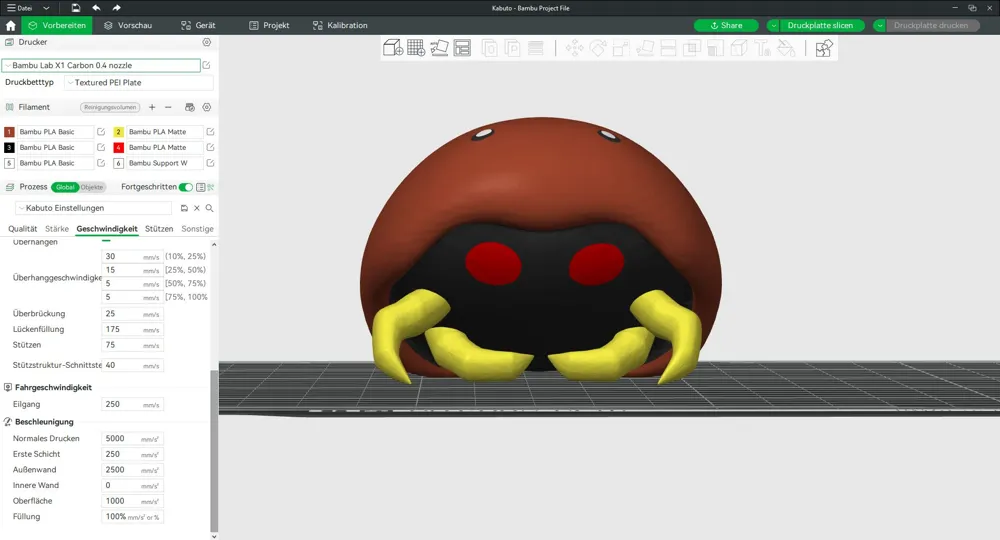Click the home icon in top bar
Image resolution: width=1000 pixels, height=540 pixels.
(x=11, y=26)
